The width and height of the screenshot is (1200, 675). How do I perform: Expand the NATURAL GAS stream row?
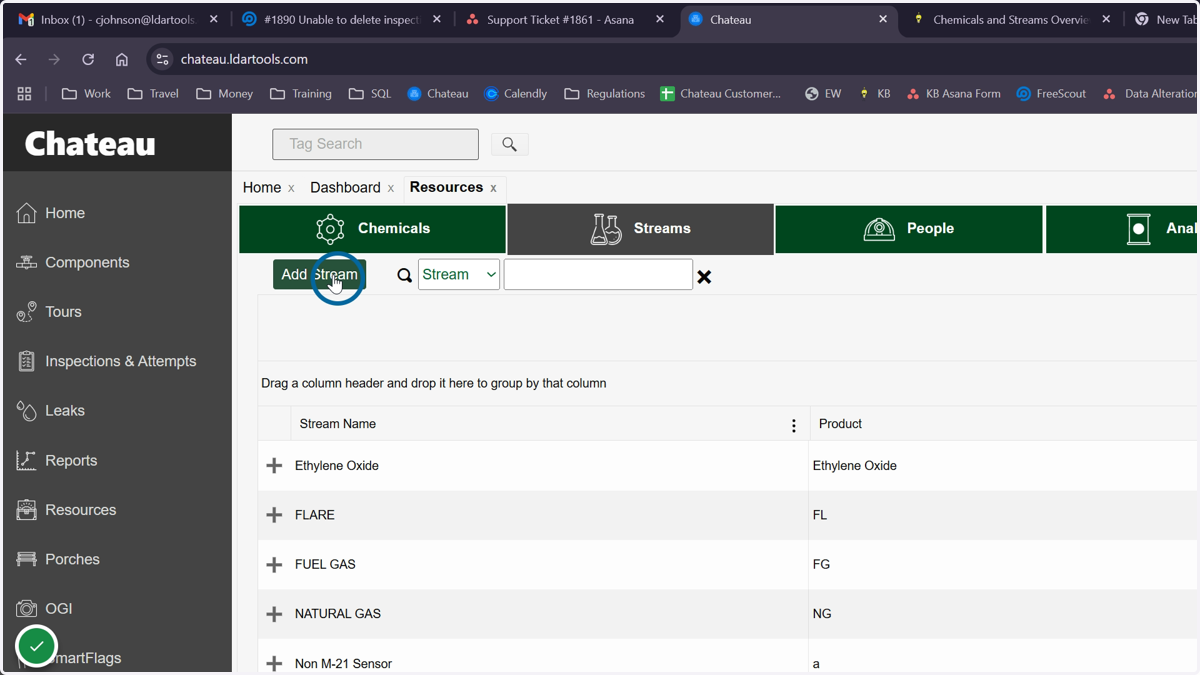tap(274, 614)
